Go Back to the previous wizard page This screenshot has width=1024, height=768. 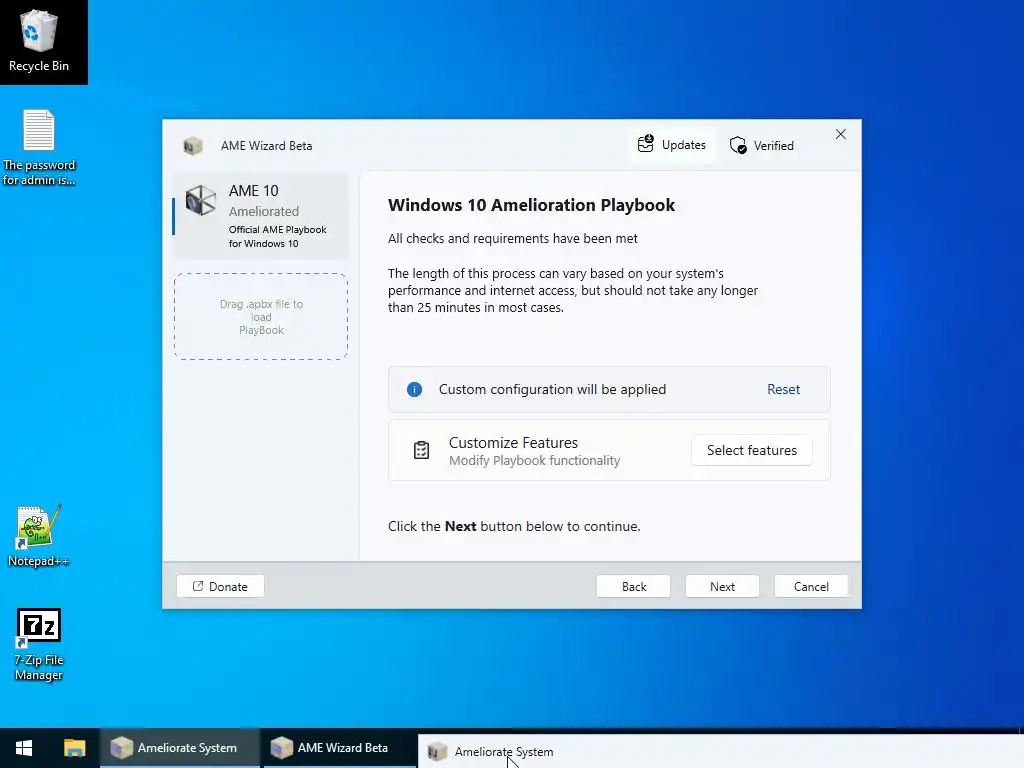point(633,586)
